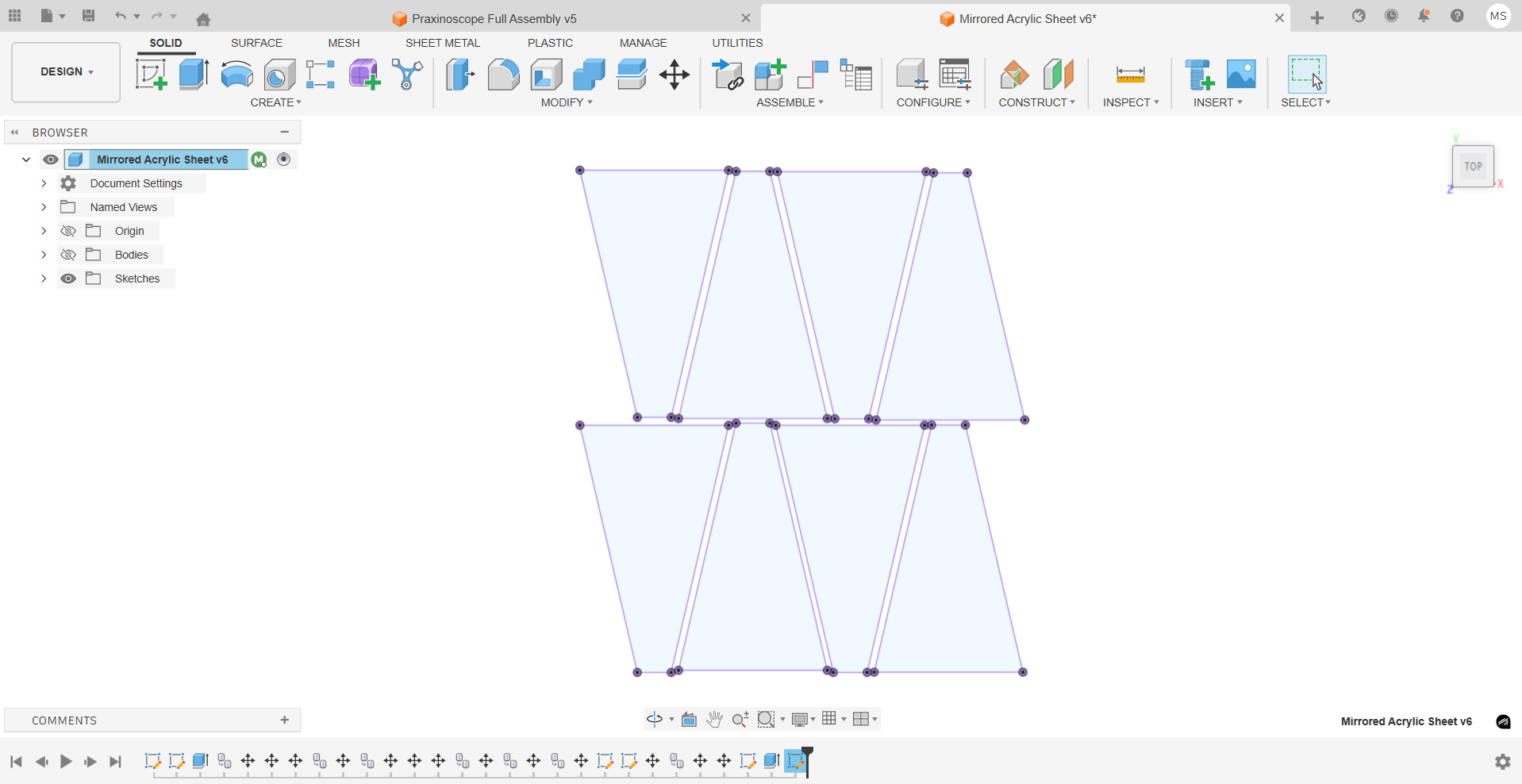Jump to timeline end
This screenshot has width=1522, height=784.
[x=115, y=762]
